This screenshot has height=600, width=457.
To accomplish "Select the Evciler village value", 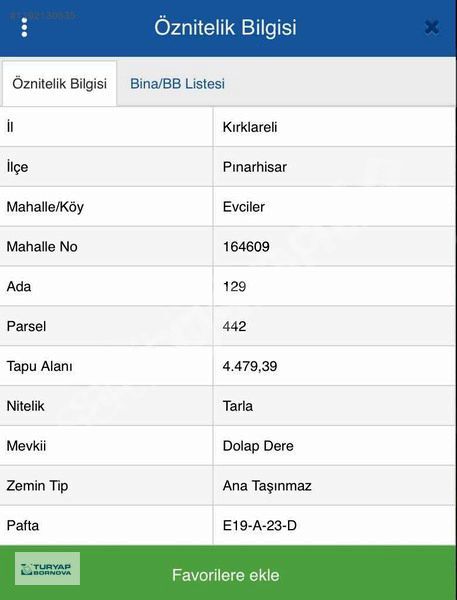I will point(244,207).
